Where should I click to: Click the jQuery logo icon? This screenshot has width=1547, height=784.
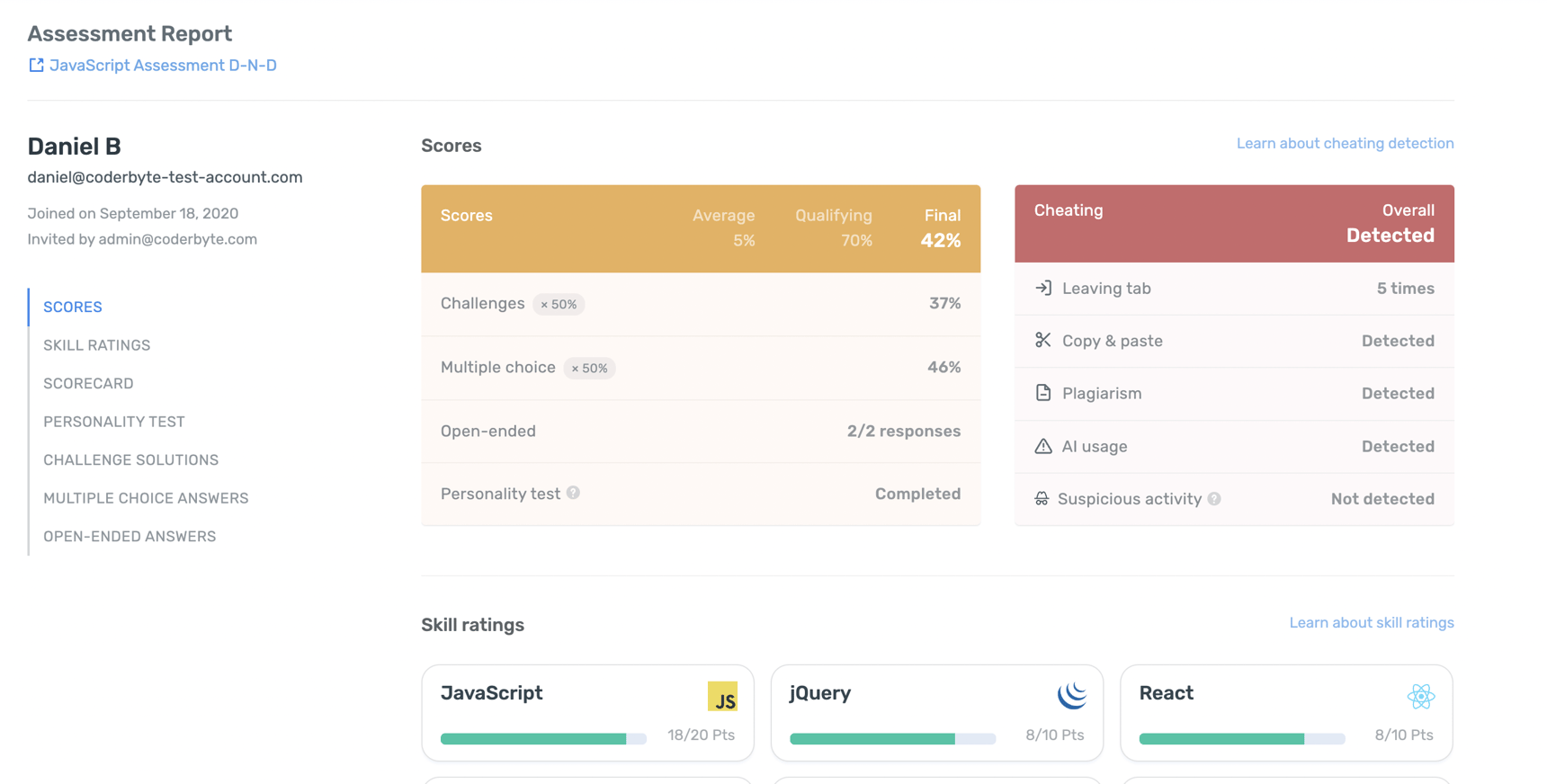1071,695
